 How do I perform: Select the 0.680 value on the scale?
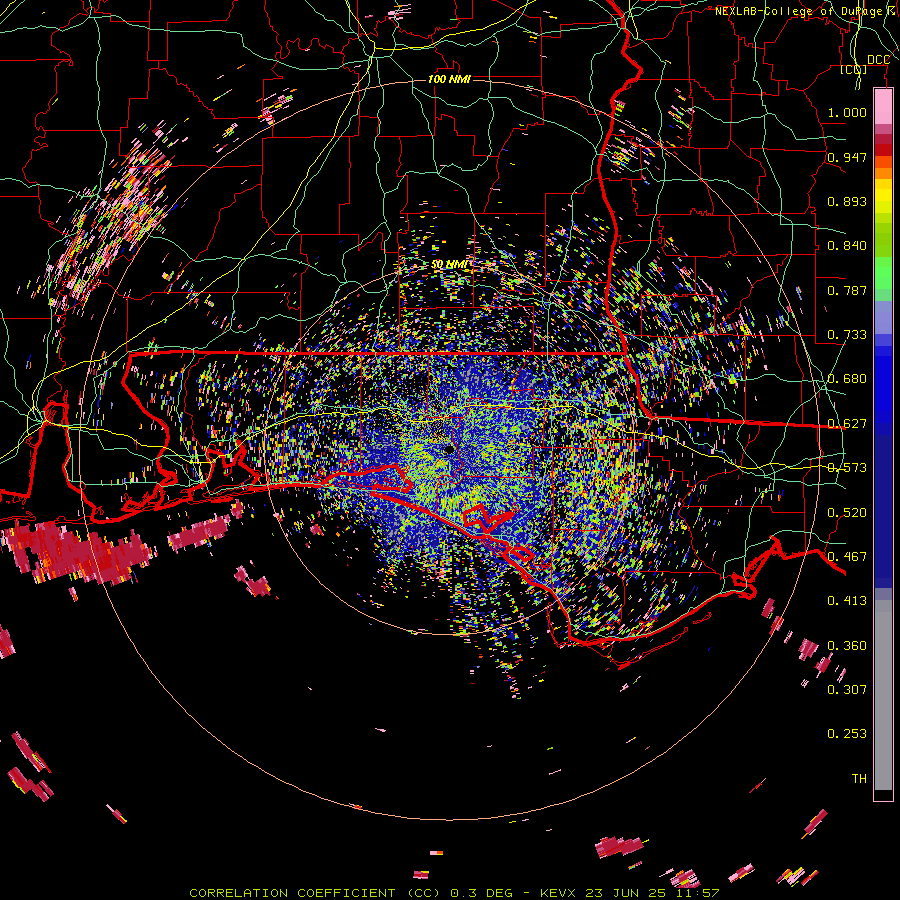[x=847, y=379]
